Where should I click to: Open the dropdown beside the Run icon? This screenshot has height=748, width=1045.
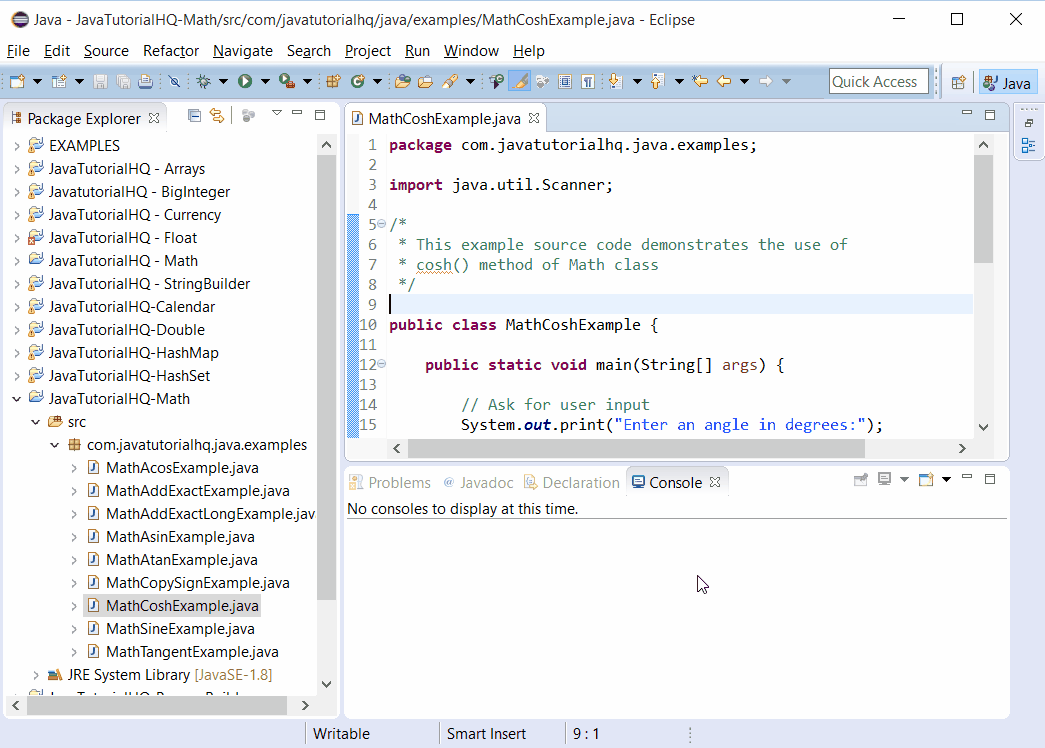265,81
